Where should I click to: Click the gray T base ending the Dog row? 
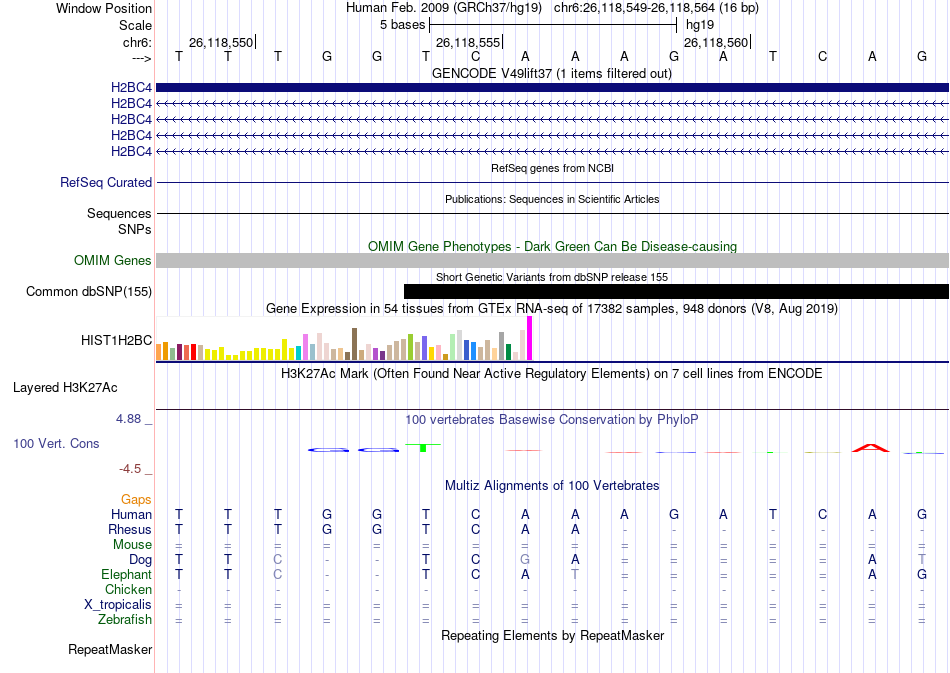coord(922,560)
